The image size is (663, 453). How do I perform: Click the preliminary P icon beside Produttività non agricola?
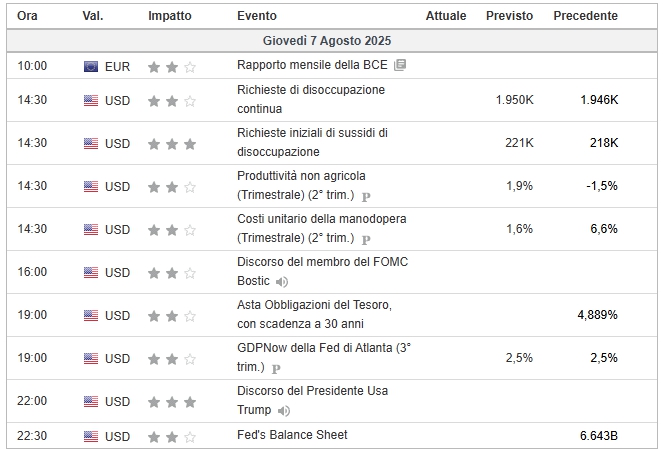(x=366, y=196)
